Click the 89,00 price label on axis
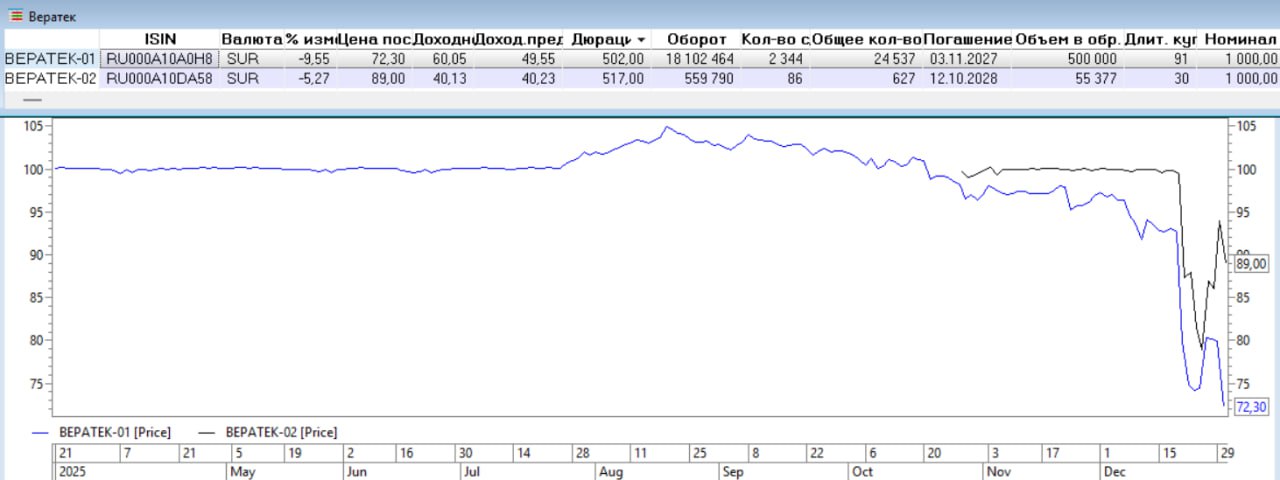The image size is (1280, 480). (x=1252, y=264)
